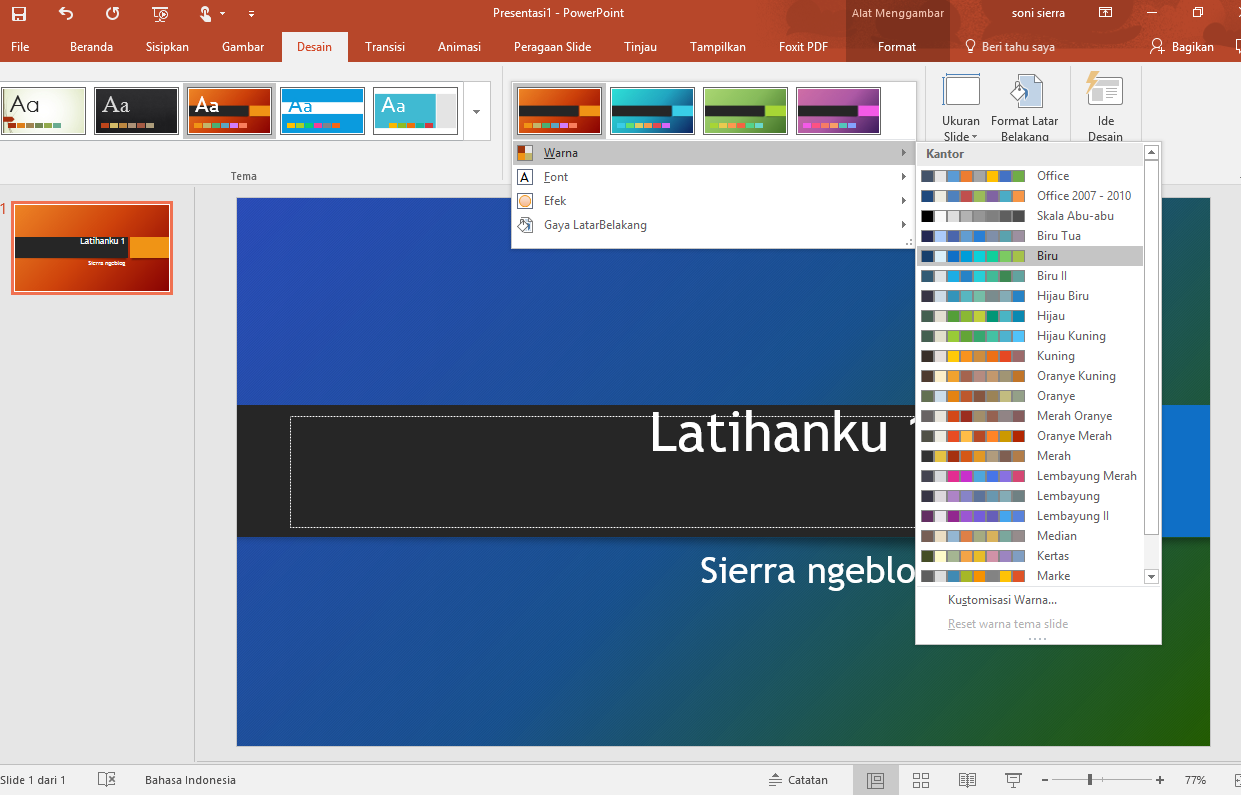Switch to Slide Sorter view on status bar
The width and height of the screenshot is (1241, 795).
921,779
